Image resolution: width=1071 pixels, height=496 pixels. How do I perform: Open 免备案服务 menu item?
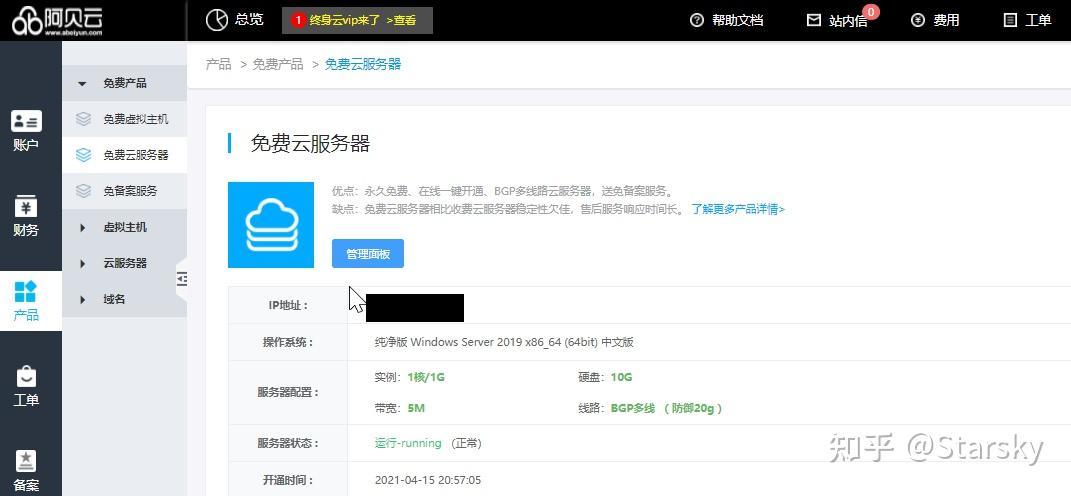point(124,191)
